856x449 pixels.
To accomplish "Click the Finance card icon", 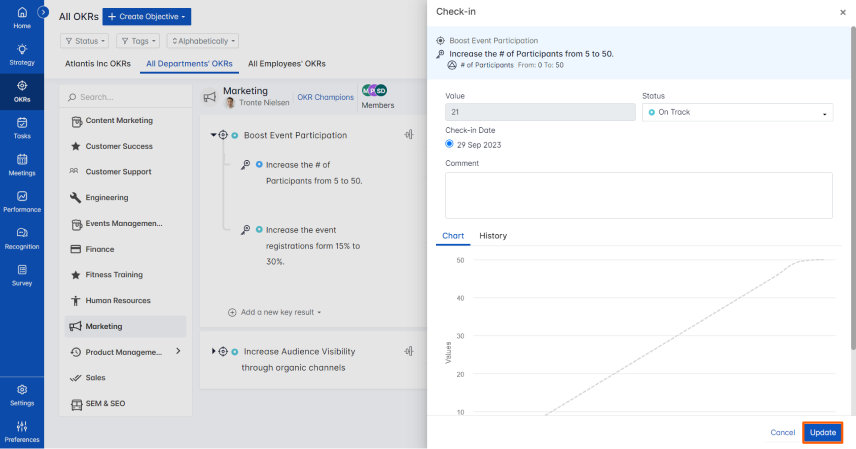I will 76,249.
